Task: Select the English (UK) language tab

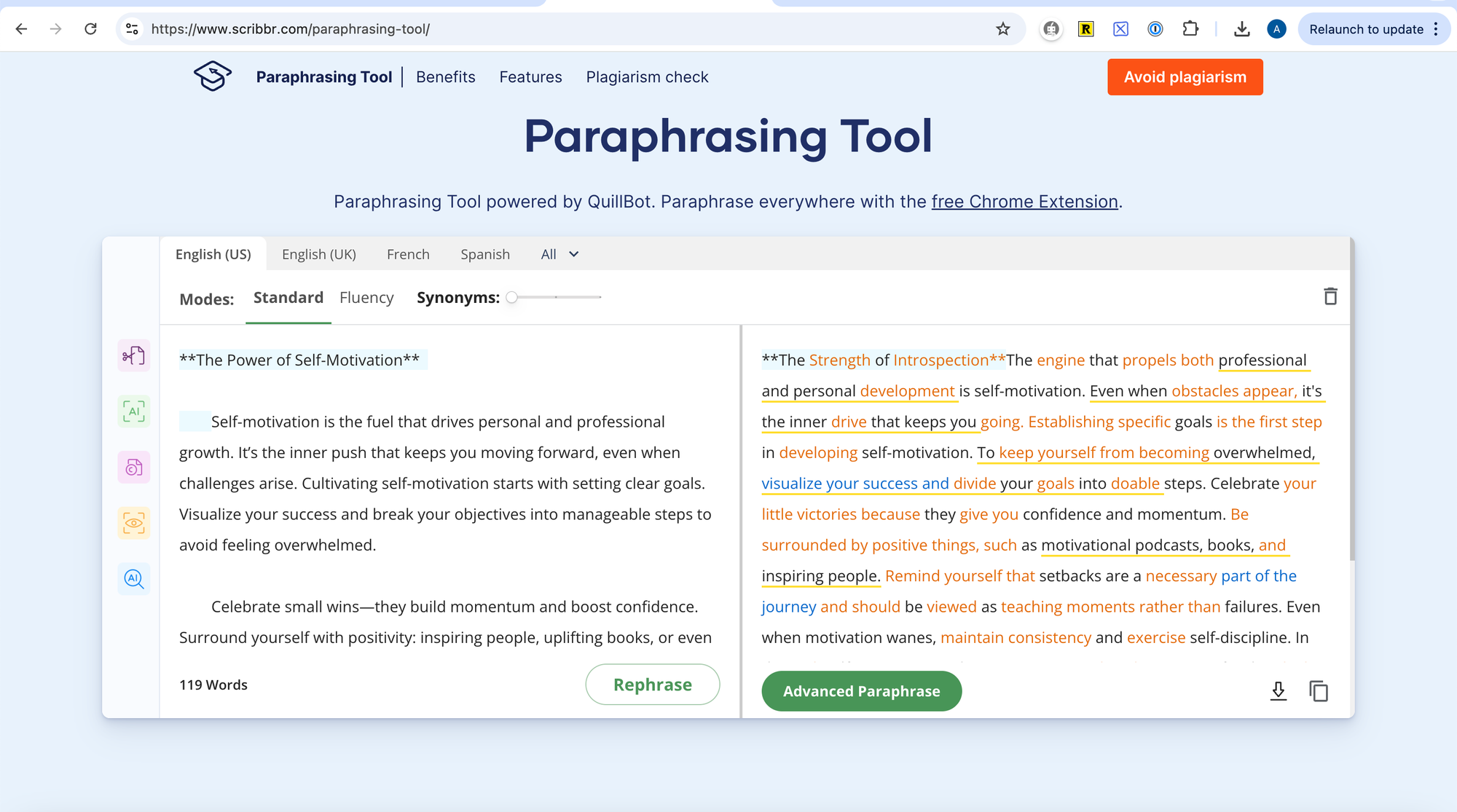Action: 319,254
